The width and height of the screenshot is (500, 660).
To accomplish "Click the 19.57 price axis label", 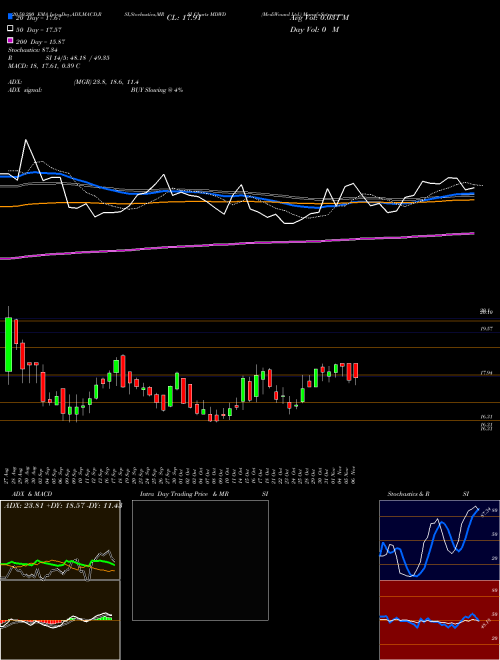I will (487, 329).
